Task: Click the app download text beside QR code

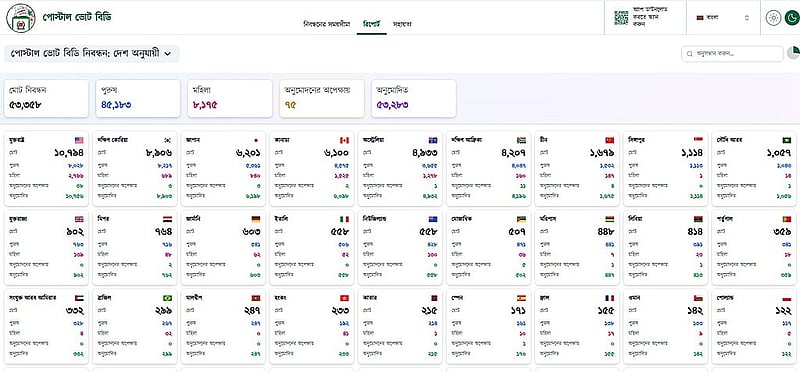Action: pyautogui.click(x=650, y=17)
